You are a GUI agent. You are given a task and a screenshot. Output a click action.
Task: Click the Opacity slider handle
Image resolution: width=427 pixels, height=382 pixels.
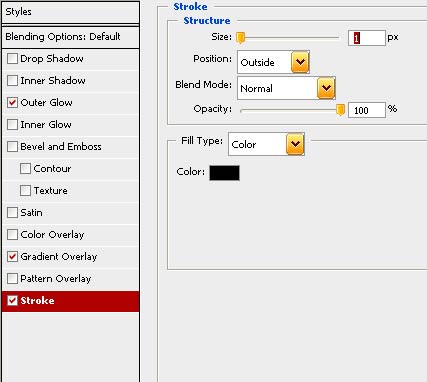[x=340, y=110]
